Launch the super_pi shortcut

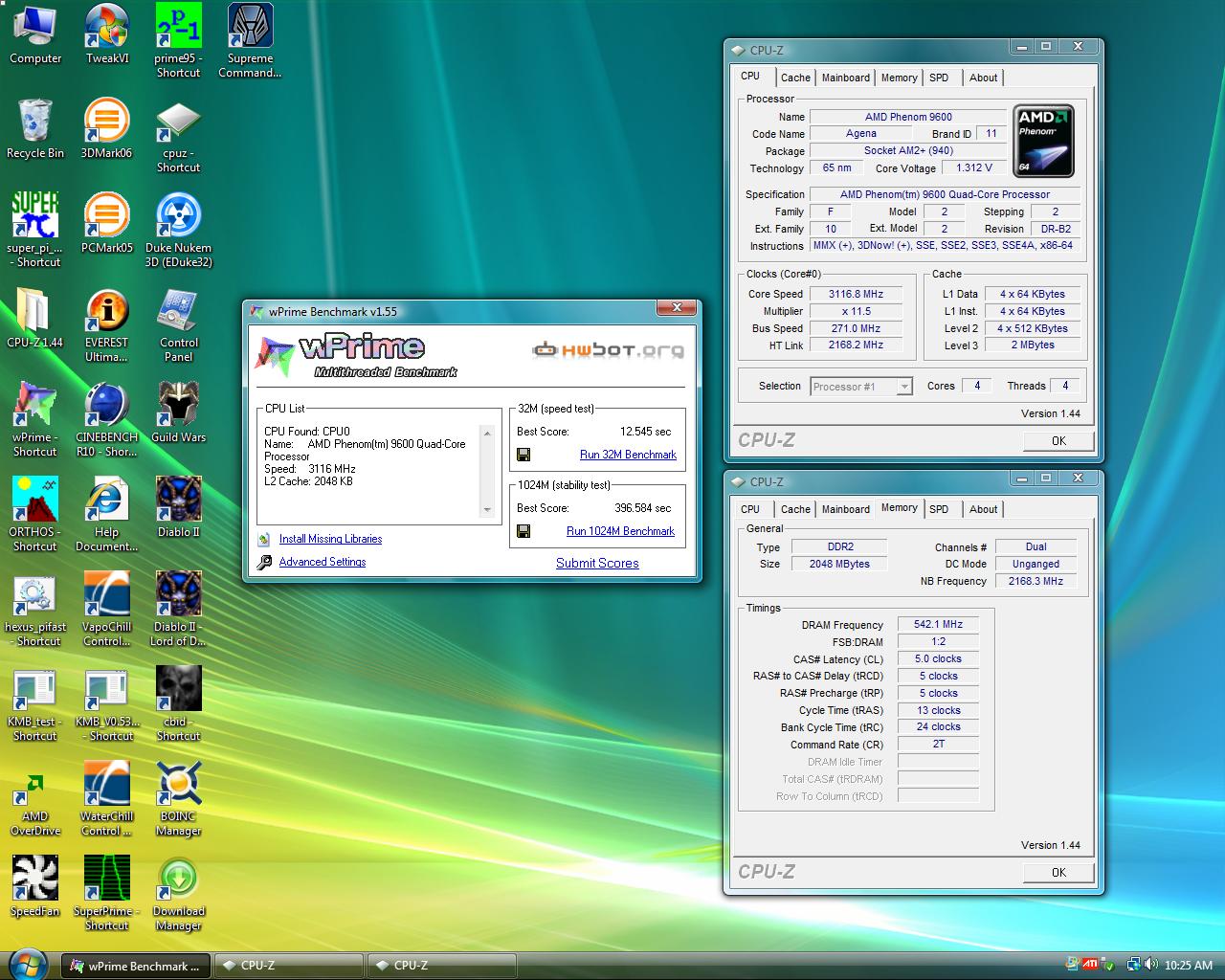(x=35, y=230)
